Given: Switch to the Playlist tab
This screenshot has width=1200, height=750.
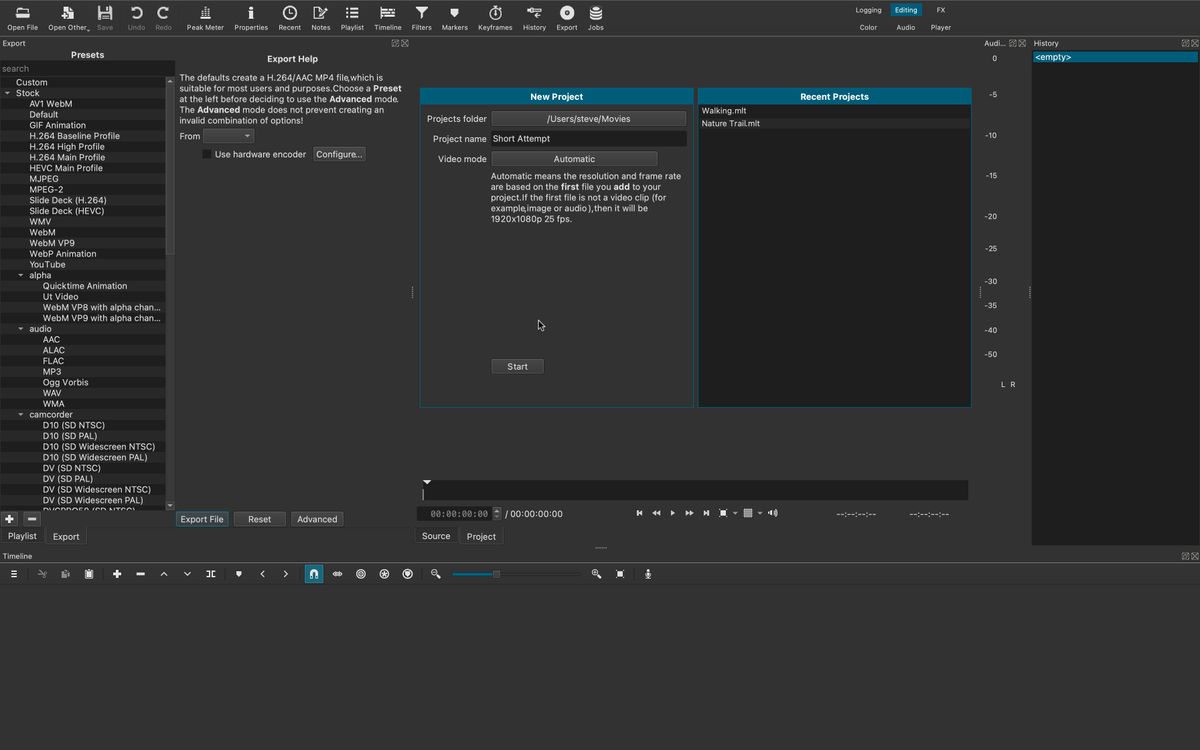Looking at the screenshot, I should pos(22,536).
